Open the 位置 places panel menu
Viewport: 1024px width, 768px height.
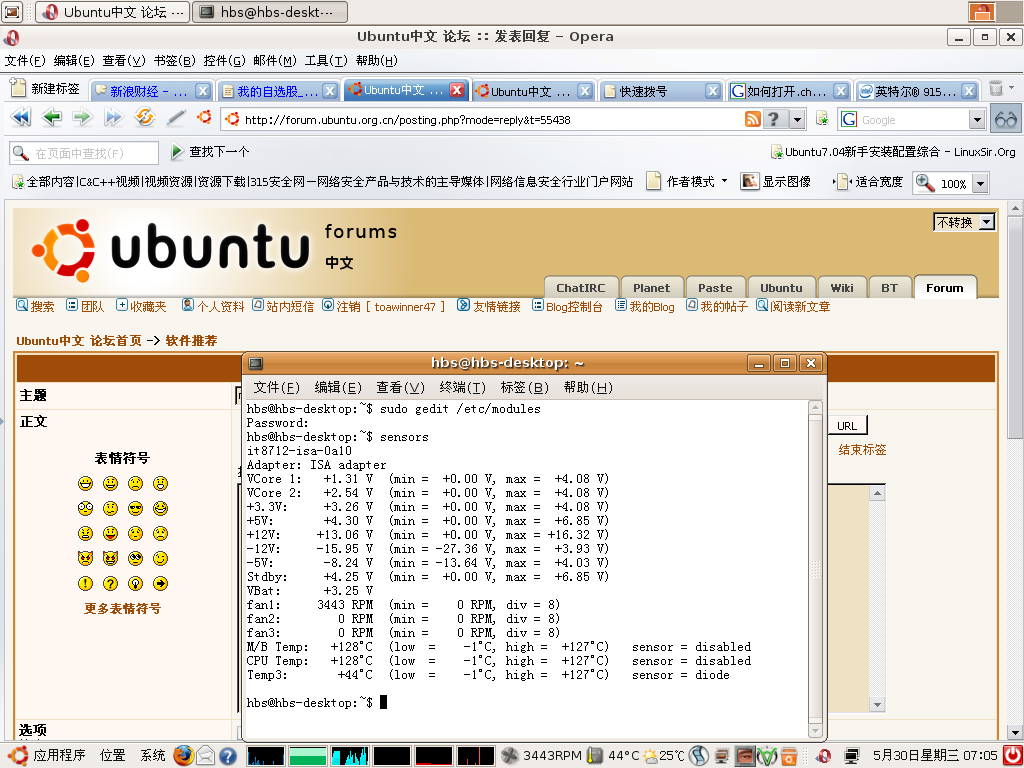(x=112, y=756)
